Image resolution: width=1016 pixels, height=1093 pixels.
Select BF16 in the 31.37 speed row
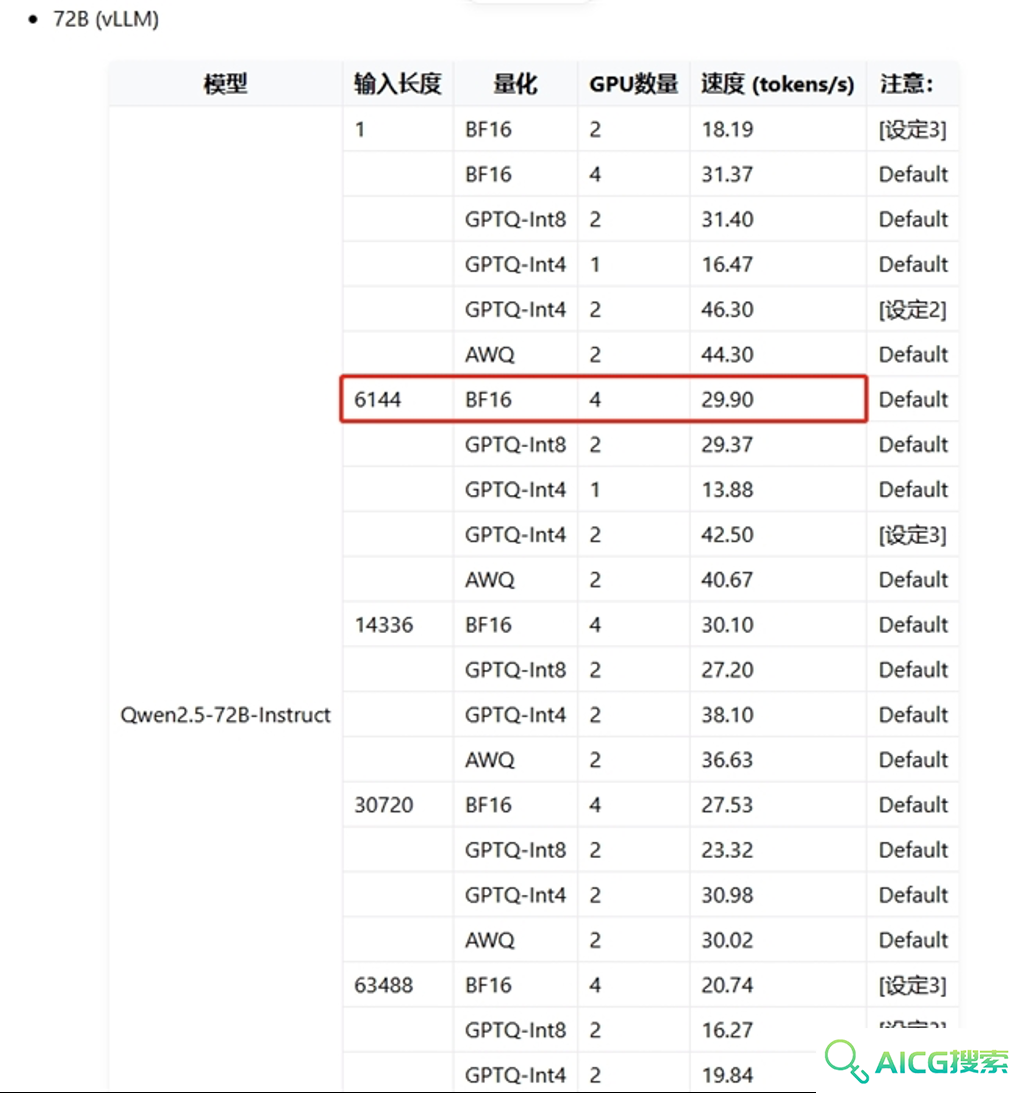[x=488, y=174]
